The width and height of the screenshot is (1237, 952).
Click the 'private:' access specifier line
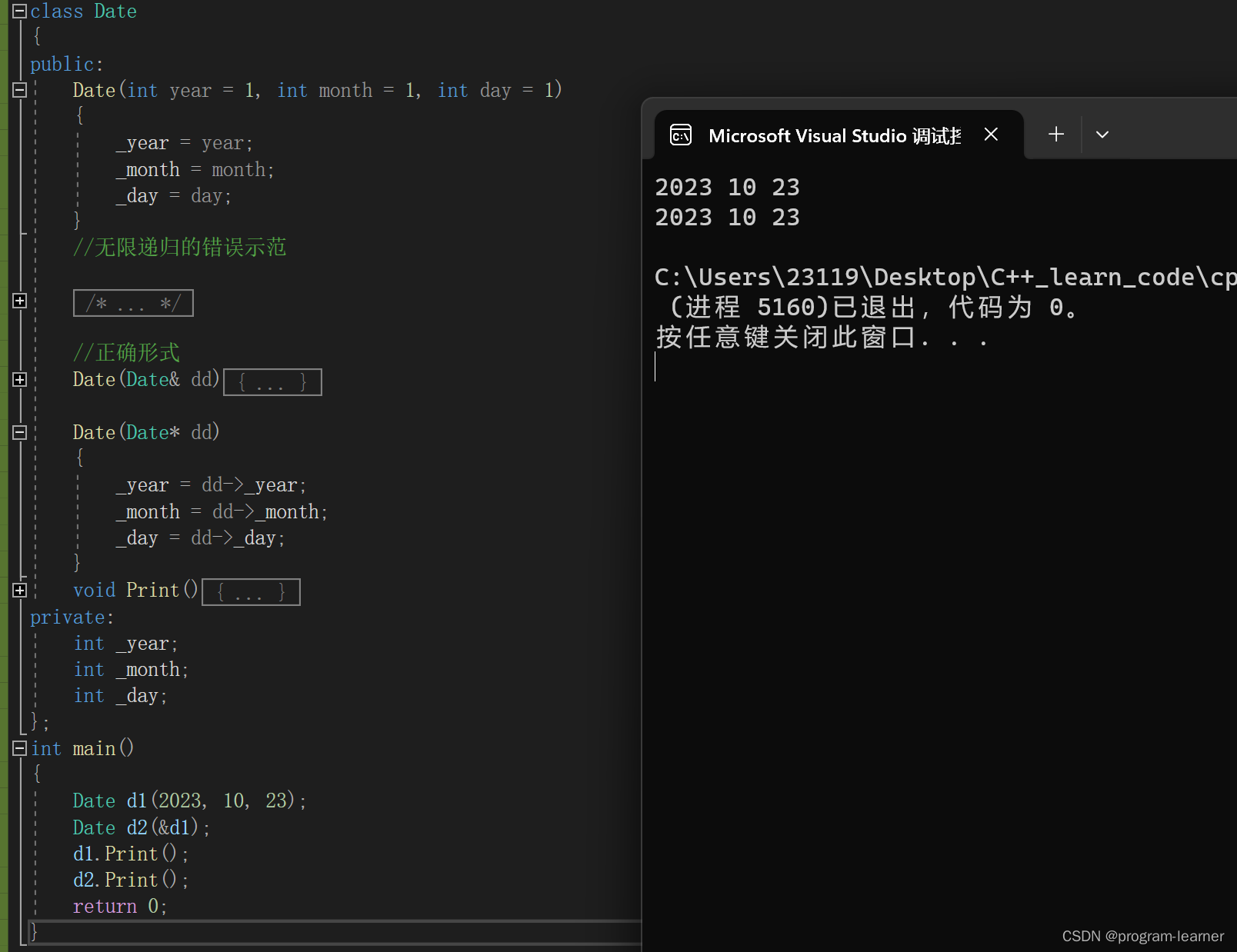(x=72, y=617)
